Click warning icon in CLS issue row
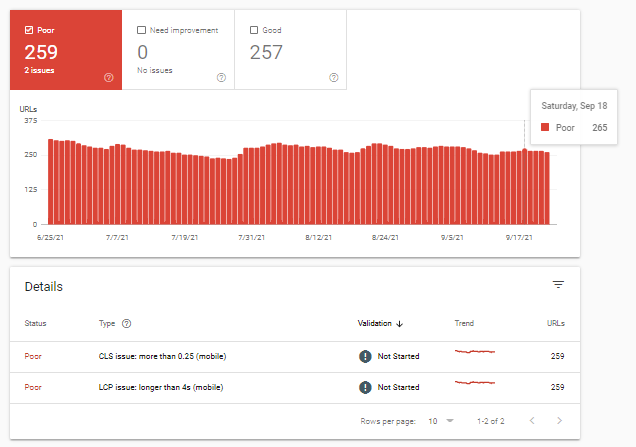 click(365, 356)
